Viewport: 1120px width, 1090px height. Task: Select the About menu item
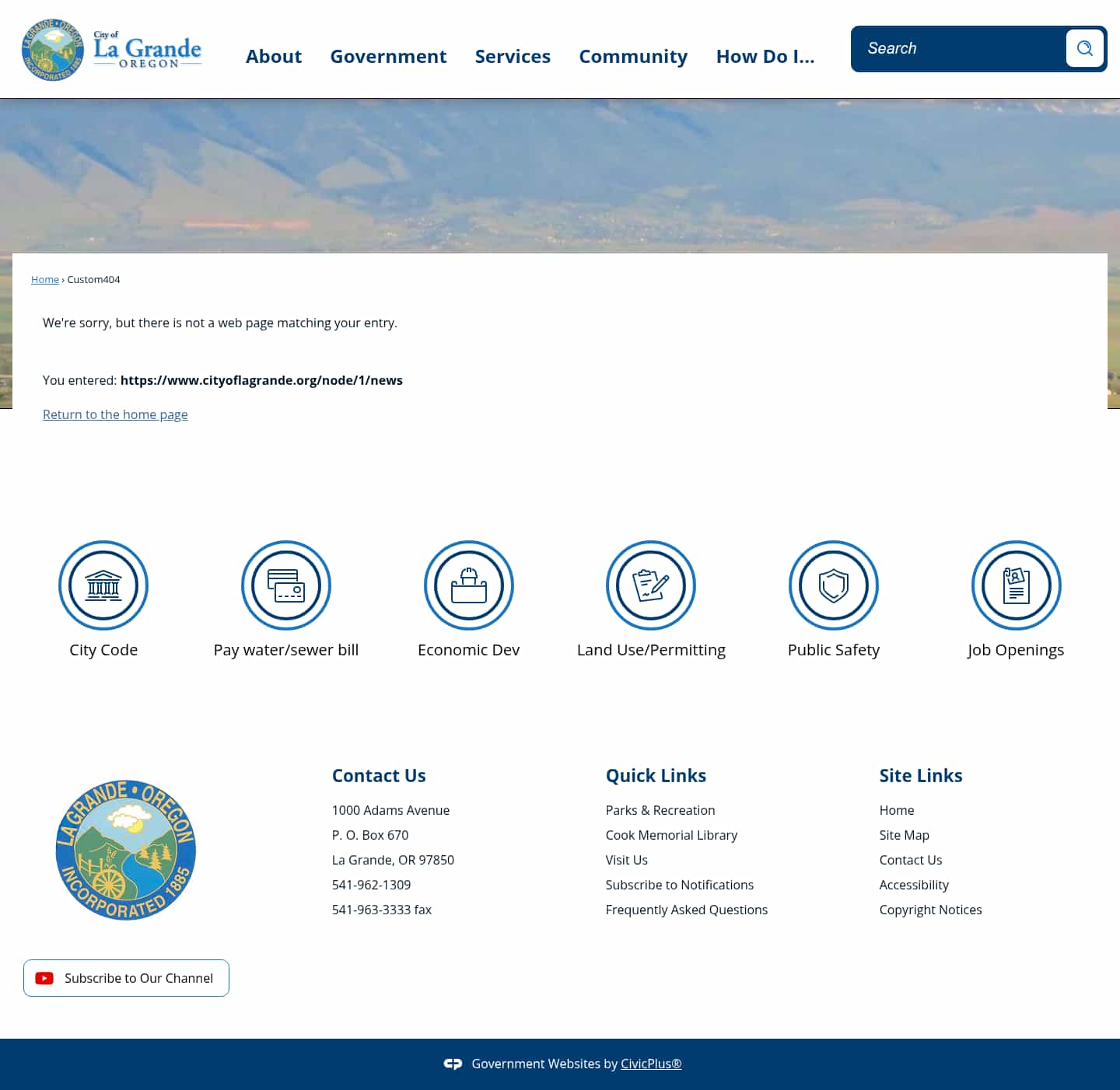click(274, 56)
